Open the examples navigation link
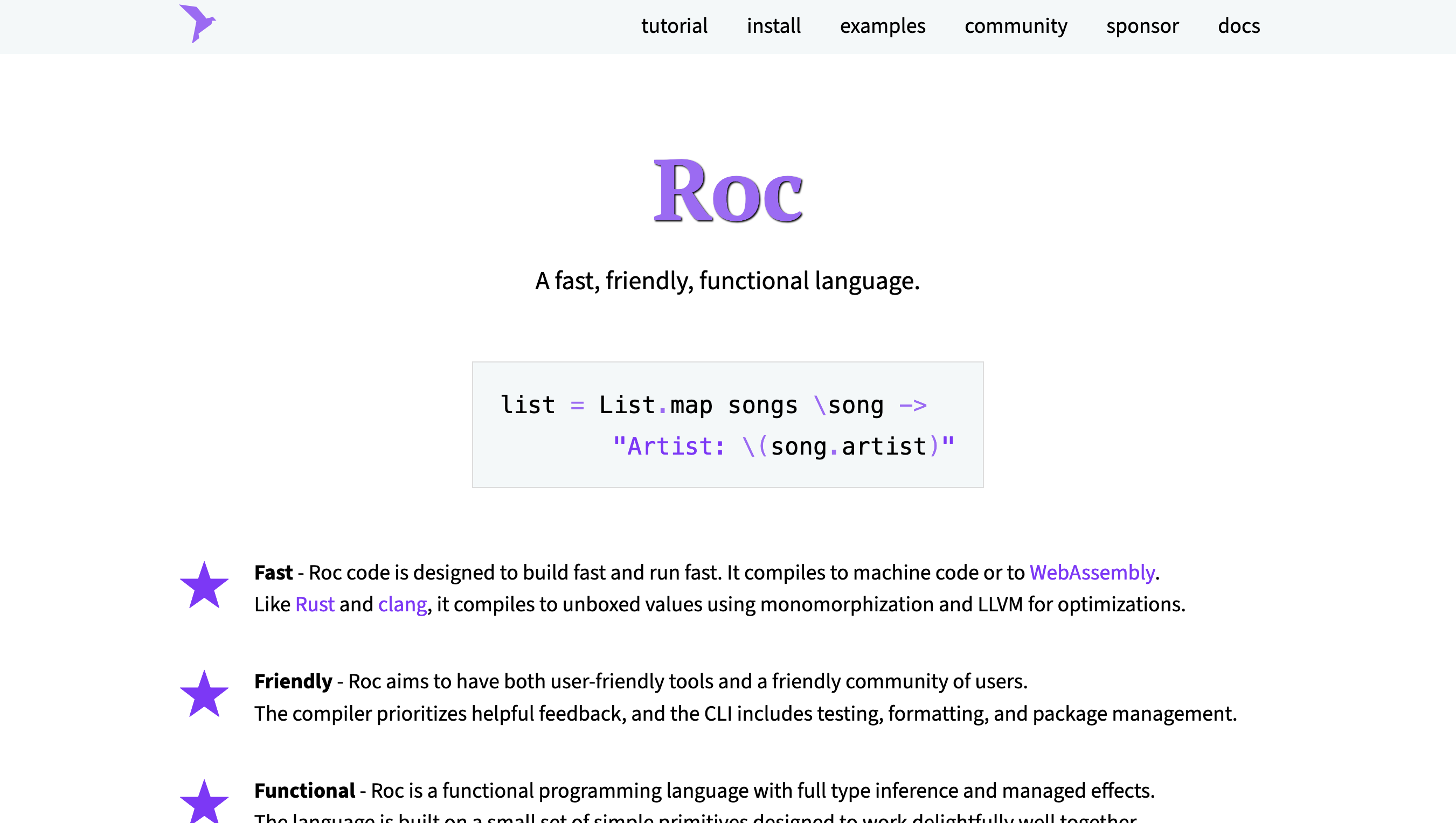1456x823 pixels. click(883, 26)
